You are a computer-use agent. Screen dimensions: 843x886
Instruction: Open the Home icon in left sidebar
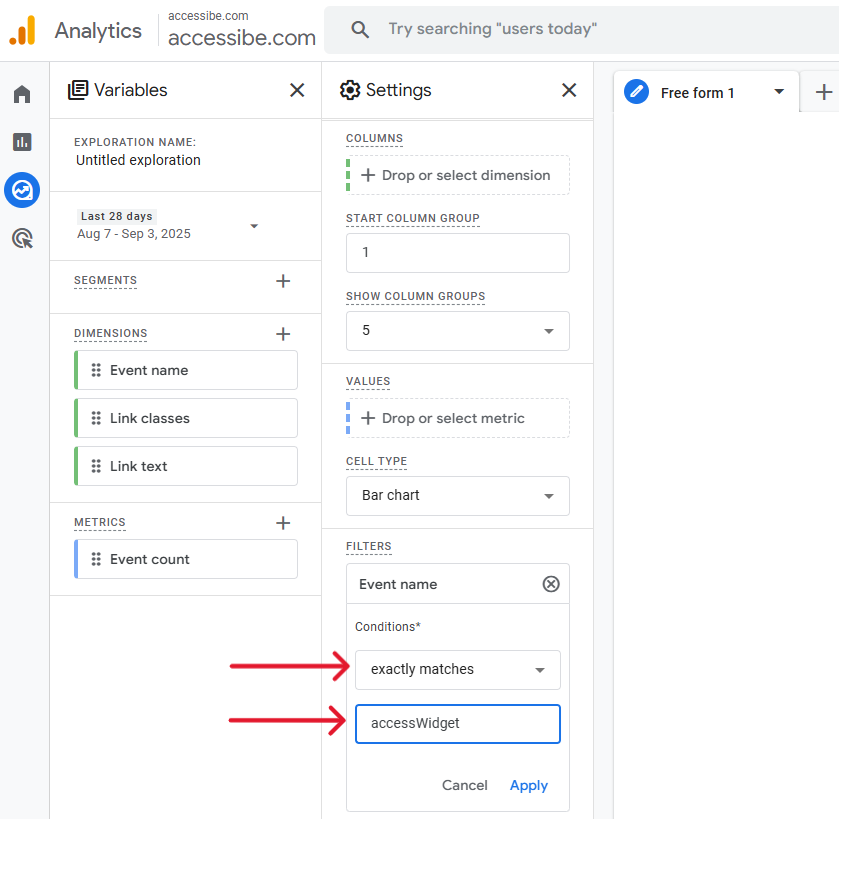point(22,94)
